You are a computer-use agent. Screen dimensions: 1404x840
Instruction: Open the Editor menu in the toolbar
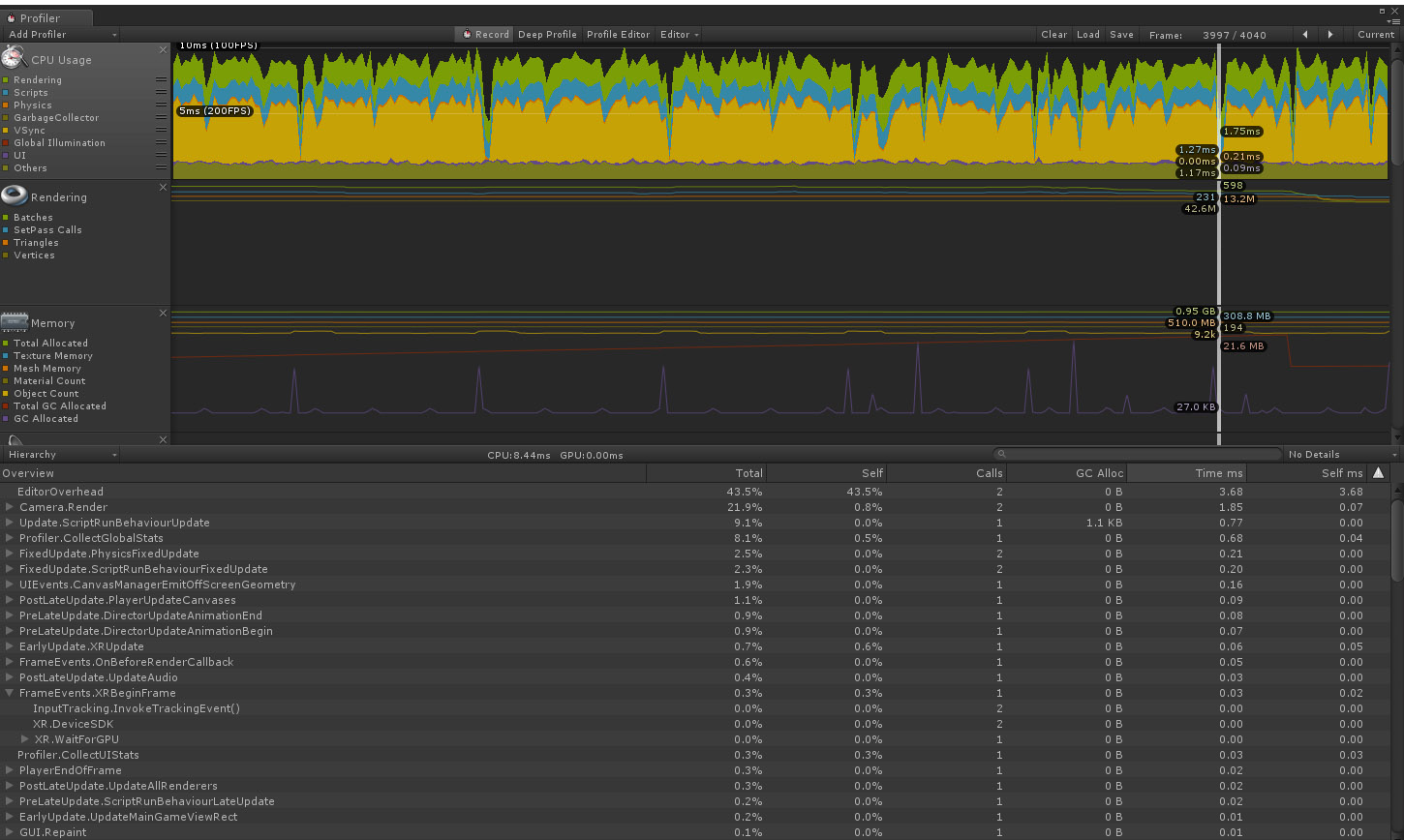pyautogui.click(x=678, y=34)
